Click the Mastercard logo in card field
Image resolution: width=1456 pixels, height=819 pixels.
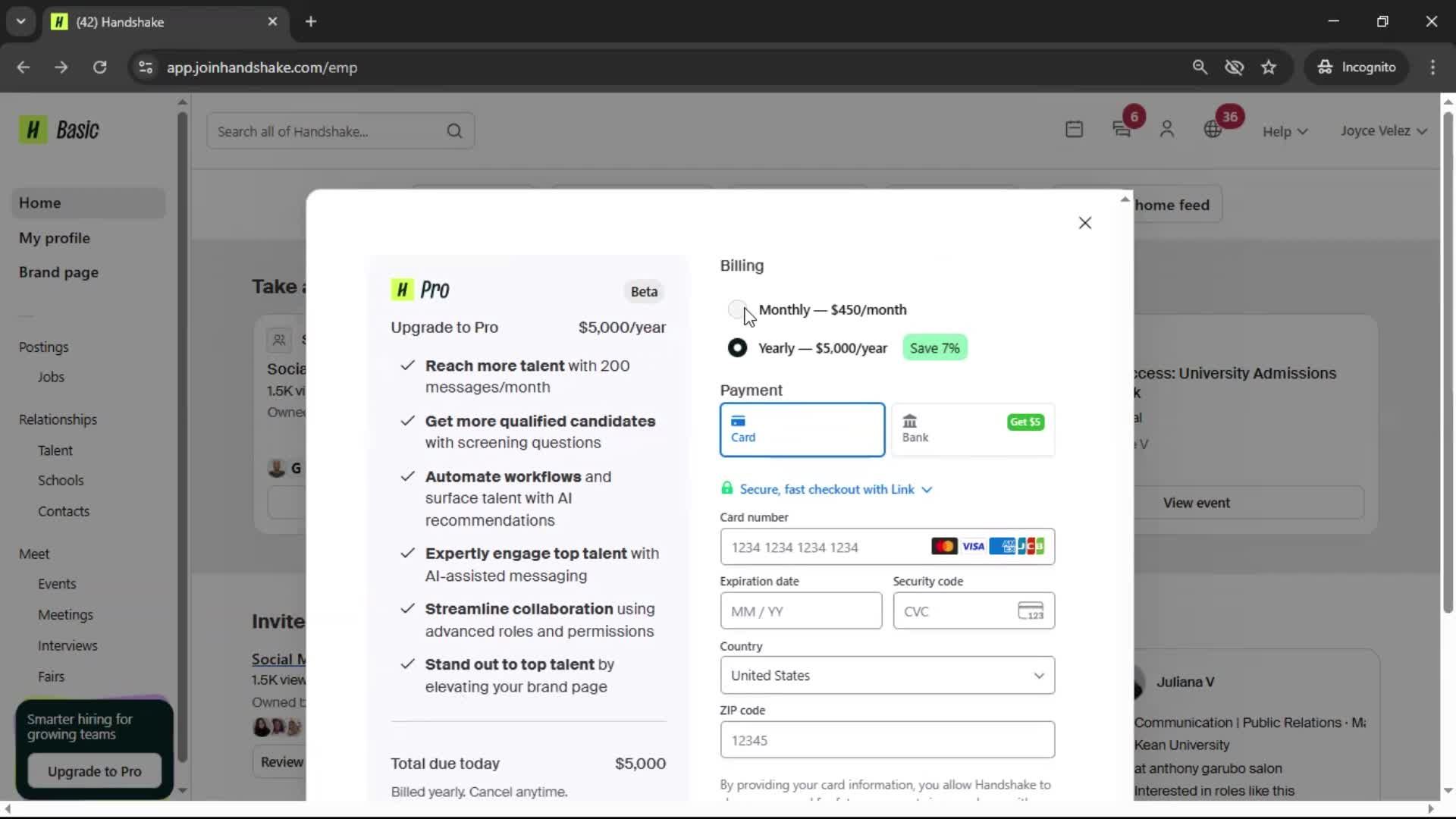pyautogui.click(x=944, y=547)
